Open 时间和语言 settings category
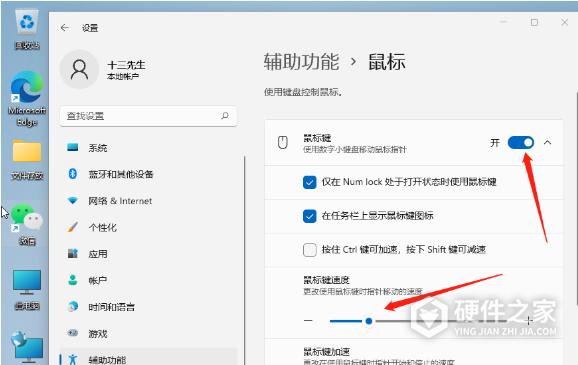 pos(148,307)
